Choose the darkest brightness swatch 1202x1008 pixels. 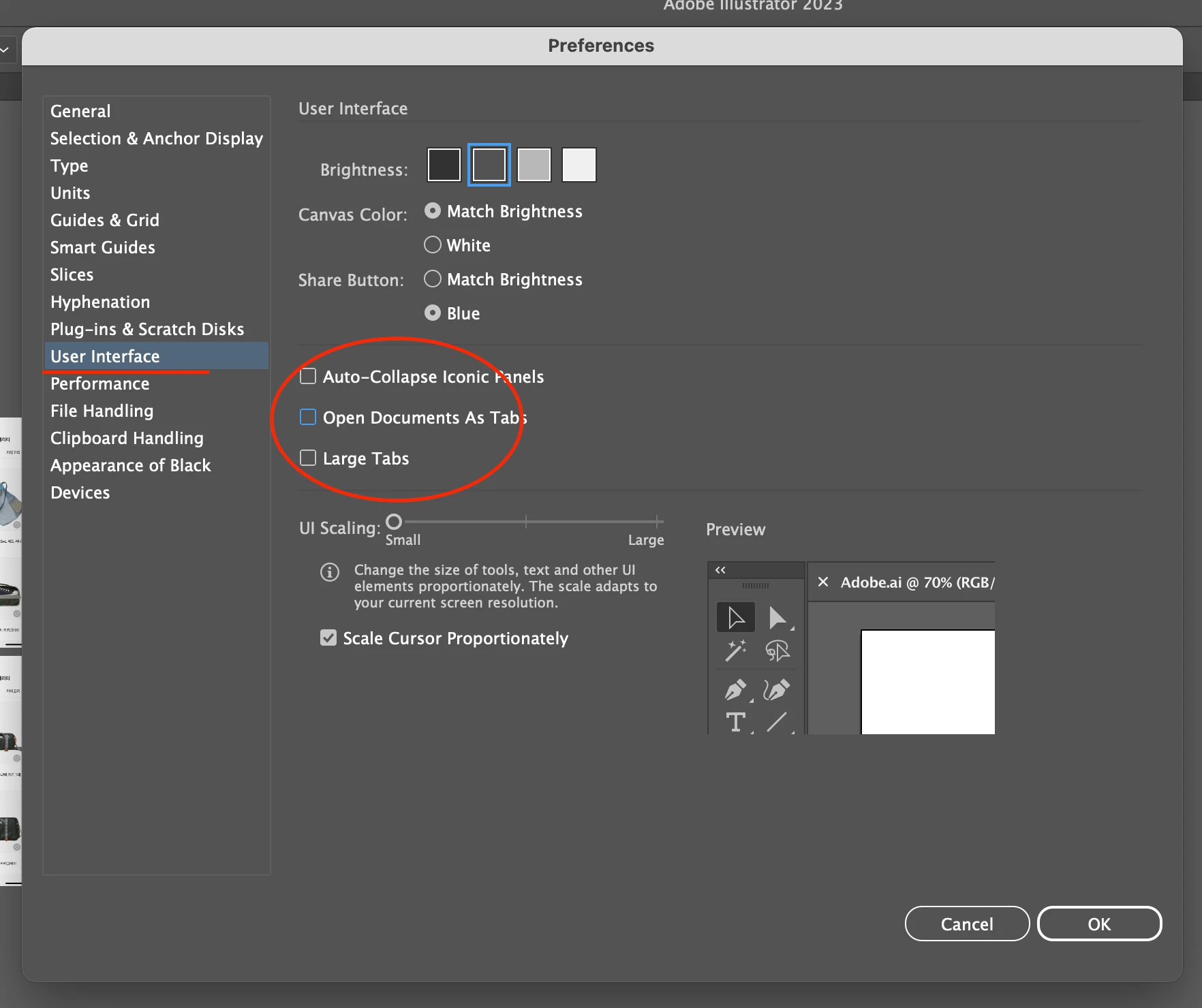444,165
